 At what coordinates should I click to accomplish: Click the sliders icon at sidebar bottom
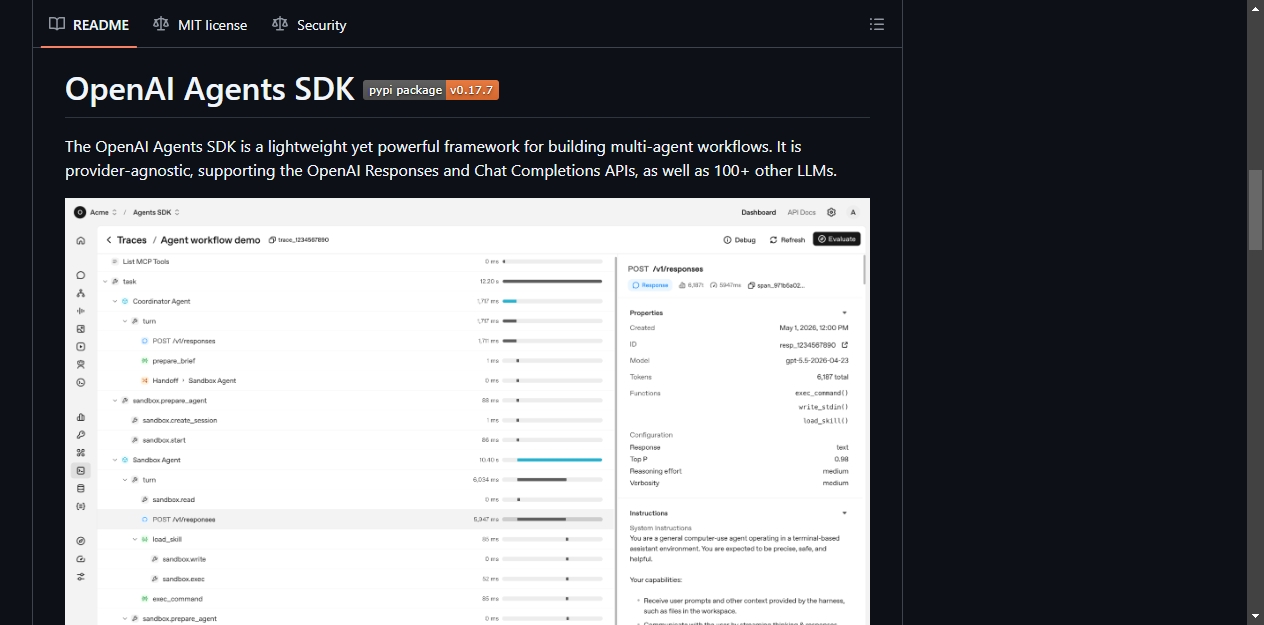coord(81,577)
